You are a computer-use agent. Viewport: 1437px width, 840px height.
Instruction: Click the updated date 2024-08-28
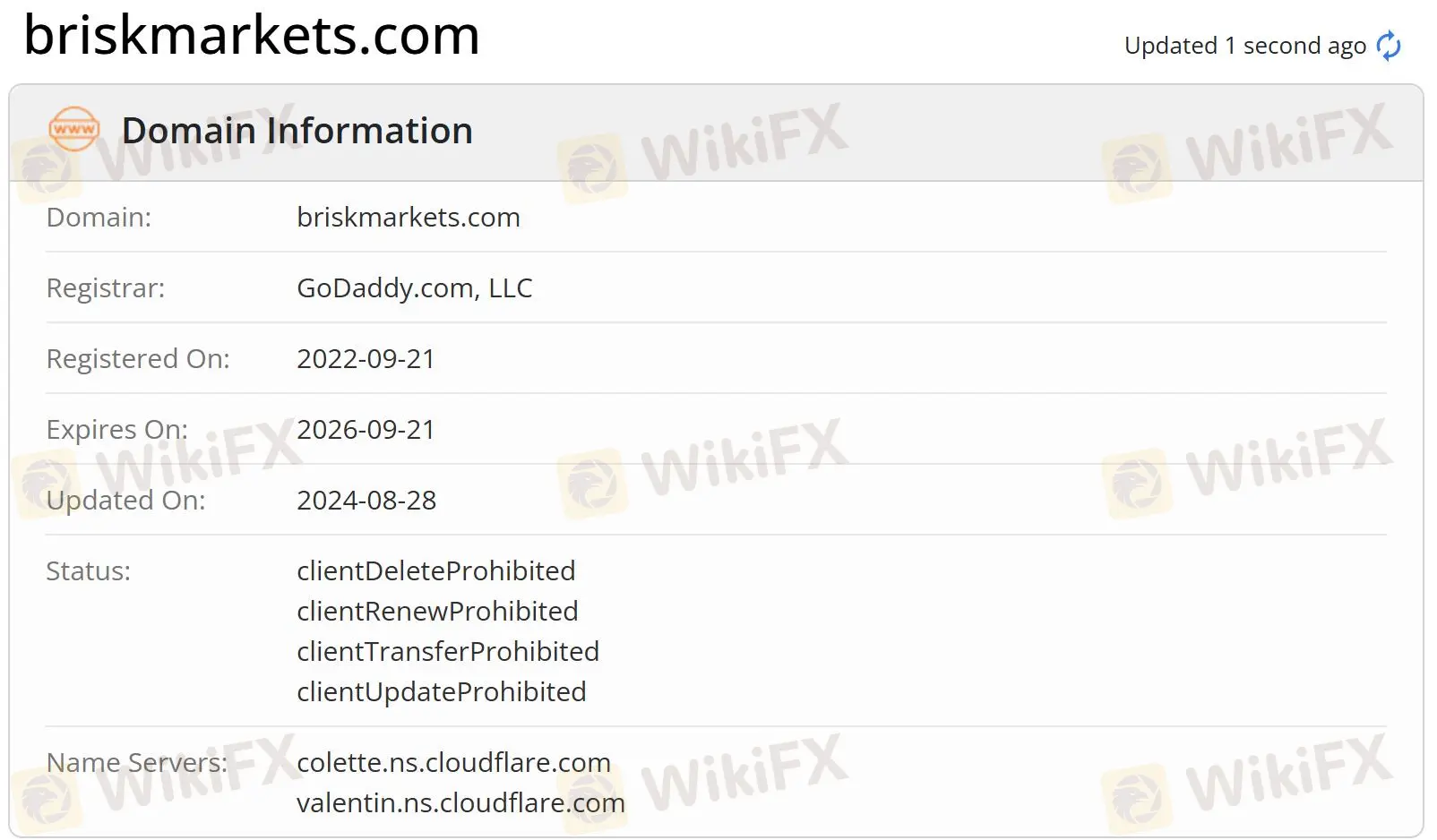[366, 501]
